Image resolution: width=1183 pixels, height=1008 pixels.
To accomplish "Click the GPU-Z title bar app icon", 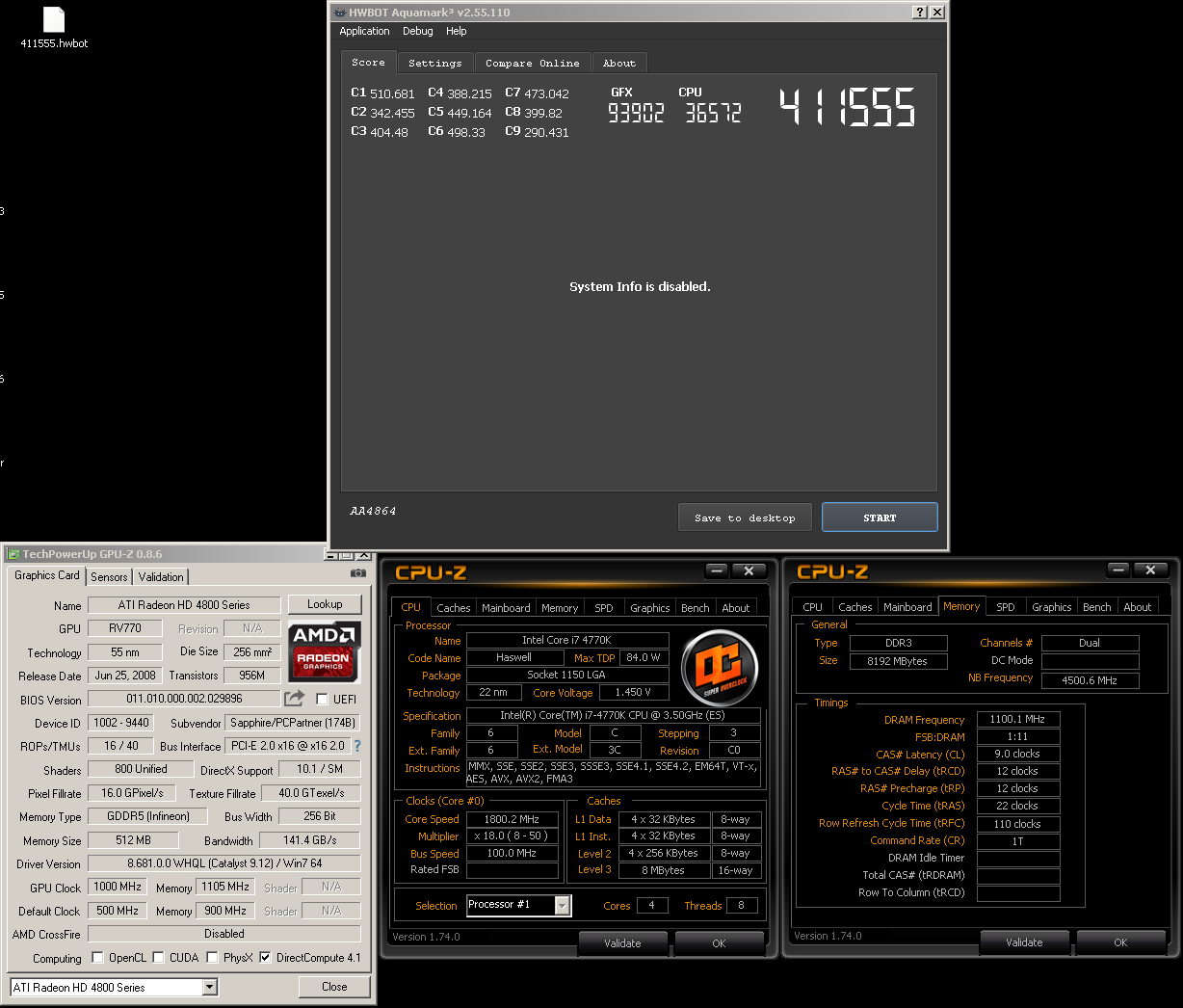I will (13, 554).
